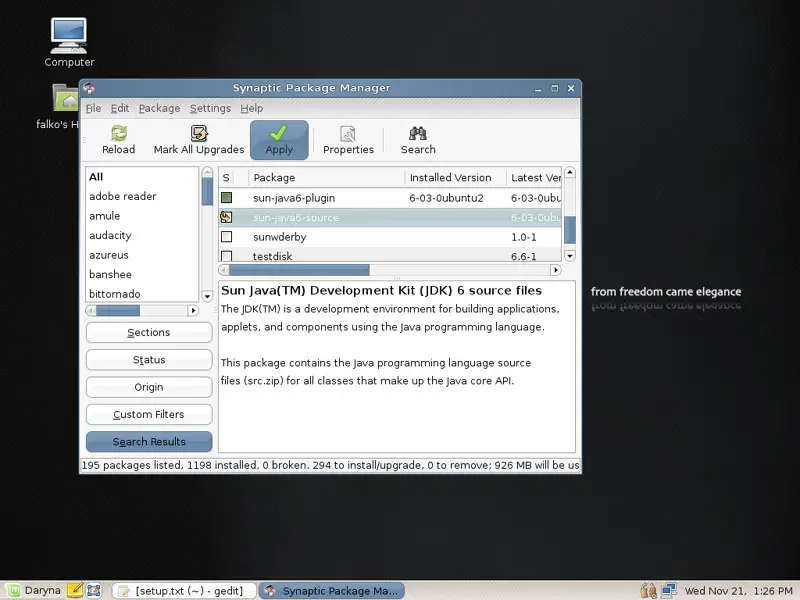Open the Edit menu
This screenshot has height=600, width=800.
120,108
